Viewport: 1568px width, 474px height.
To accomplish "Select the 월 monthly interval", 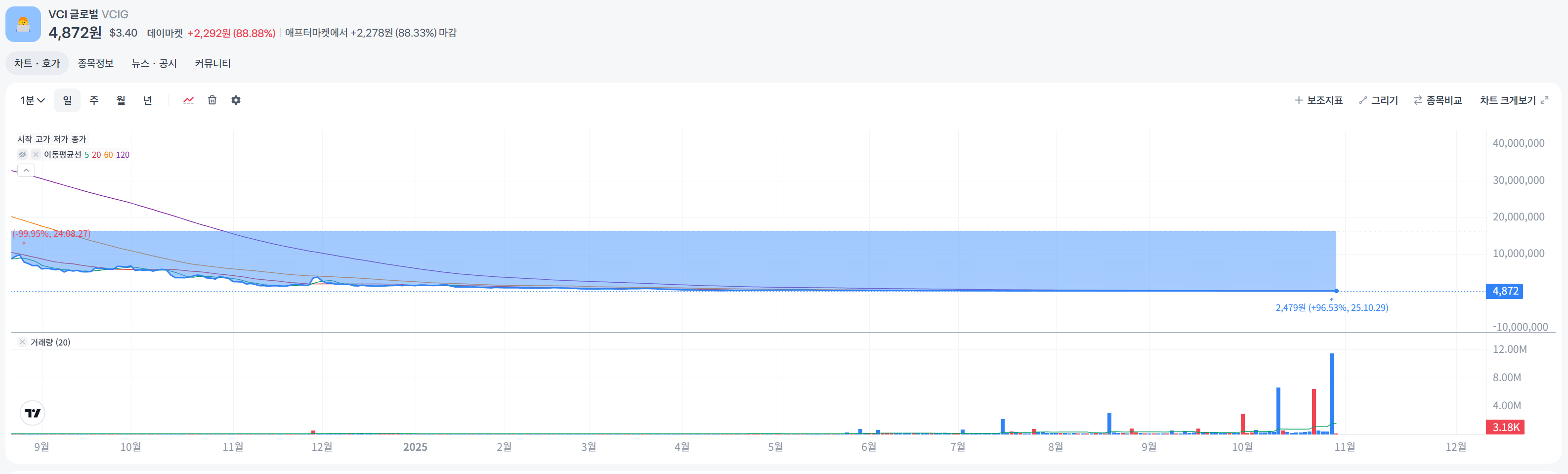I will coord(121,100).
